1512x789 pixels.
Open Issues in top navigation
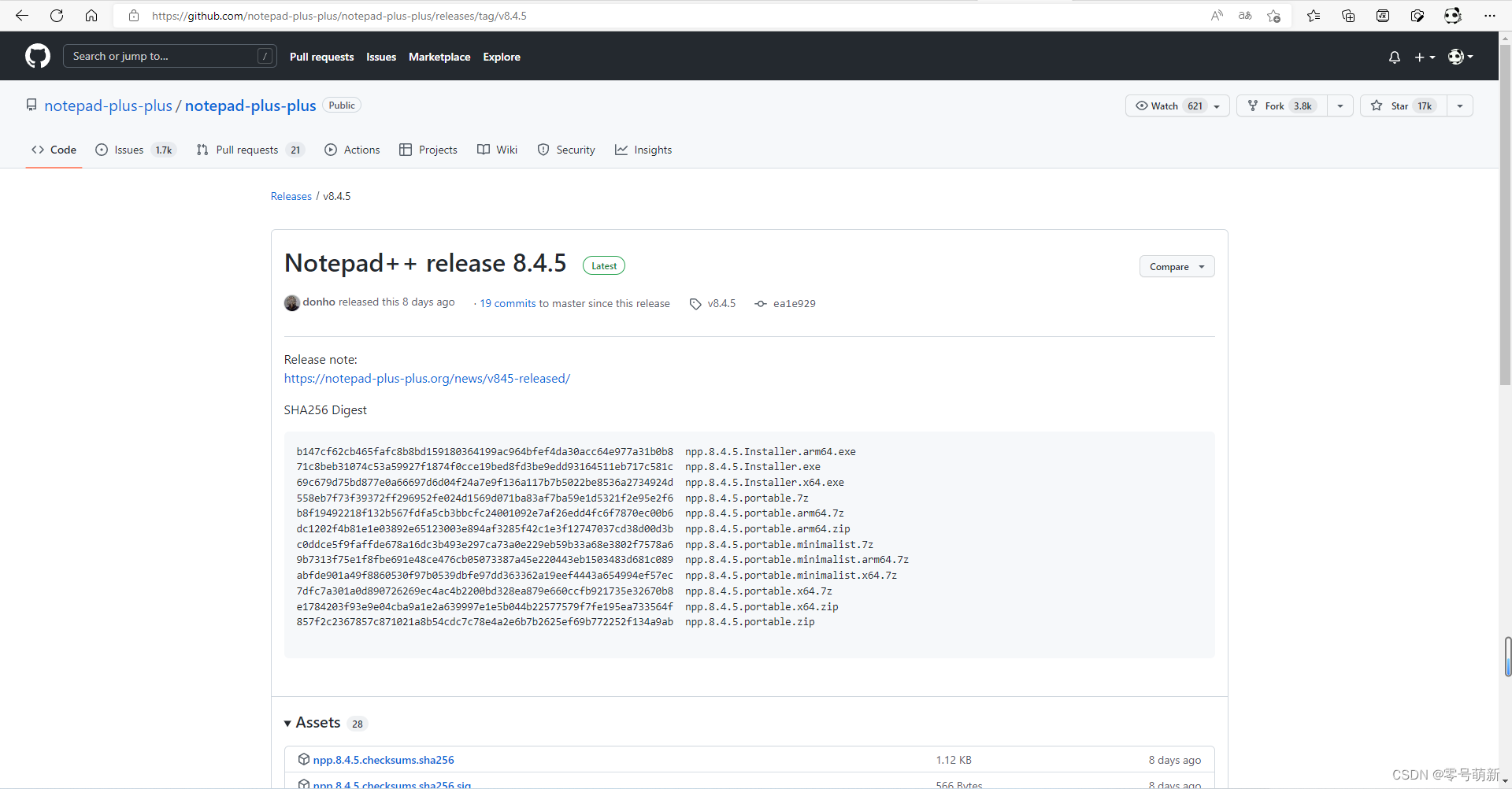[x=381, y=57]
